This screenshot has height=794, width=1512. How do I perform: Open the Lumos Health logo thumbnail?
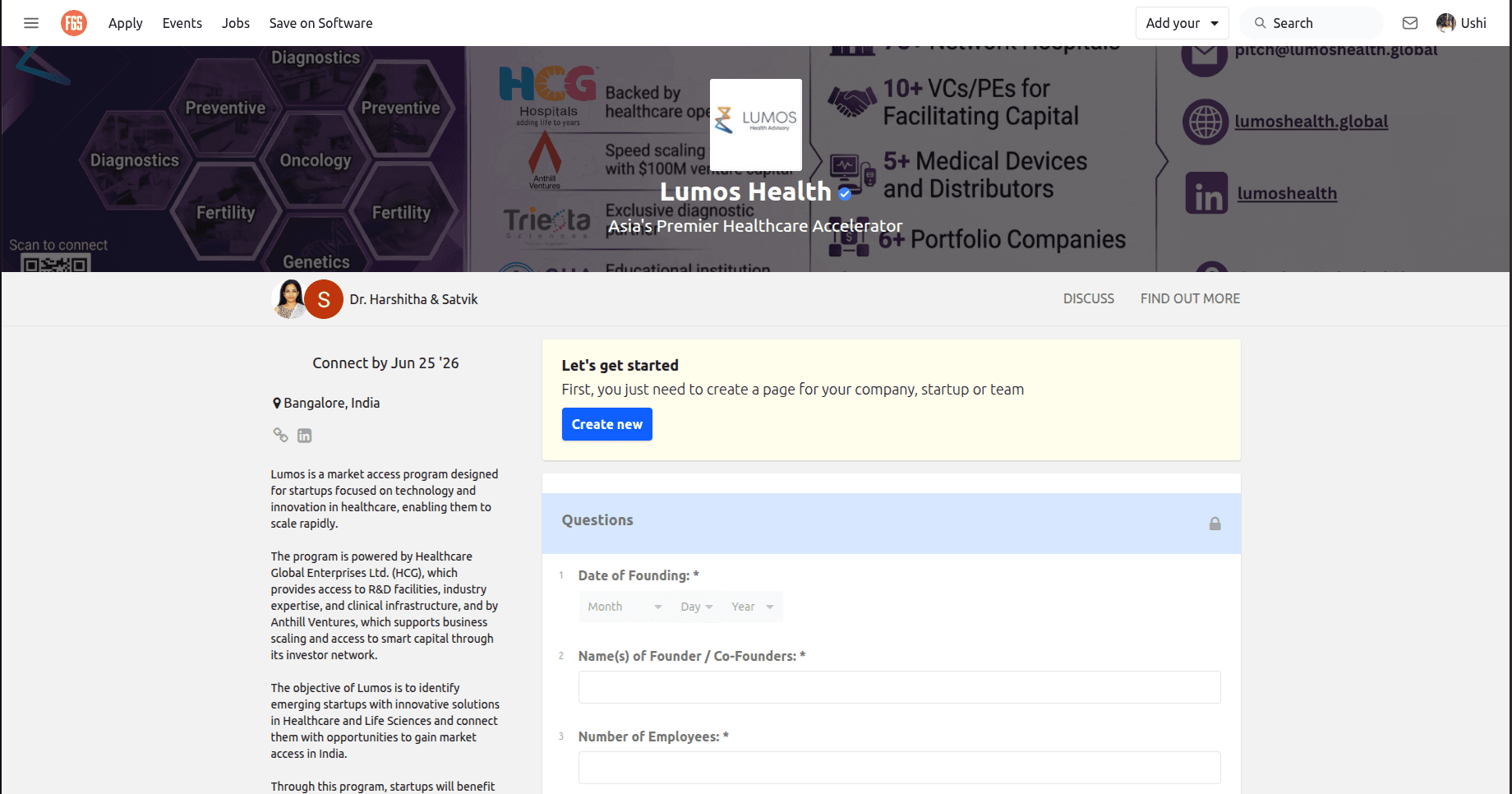[756, 125]
